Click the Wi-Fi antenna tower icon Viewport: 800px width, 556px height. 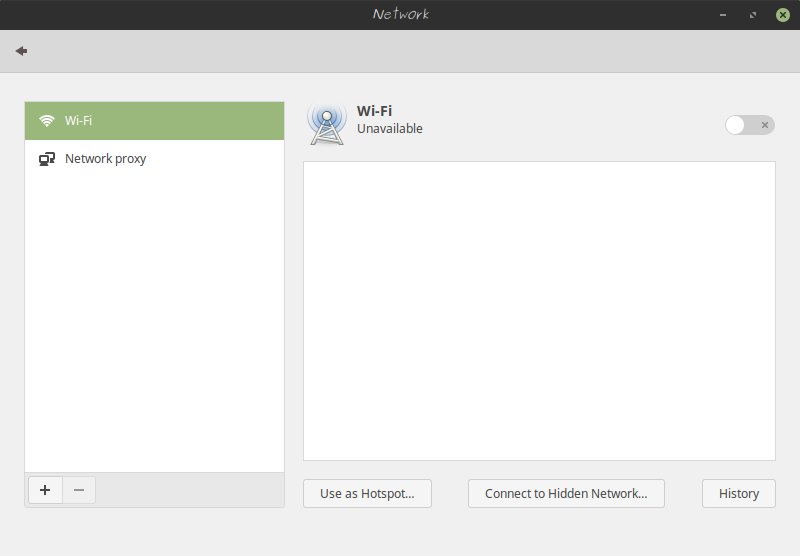327,124
